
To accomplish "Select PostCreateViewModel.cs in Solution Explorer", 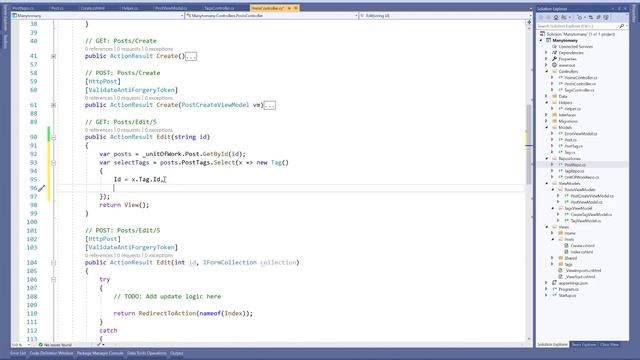I will (592, 196).
